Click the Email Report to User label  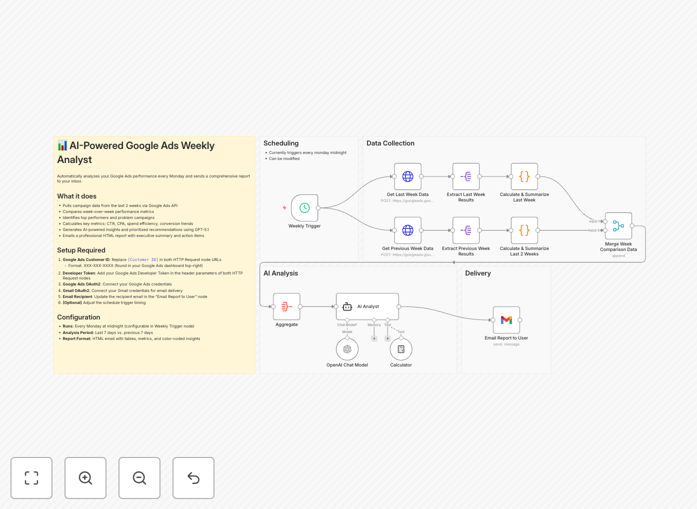pyautogui.click(x=506, y=338)
